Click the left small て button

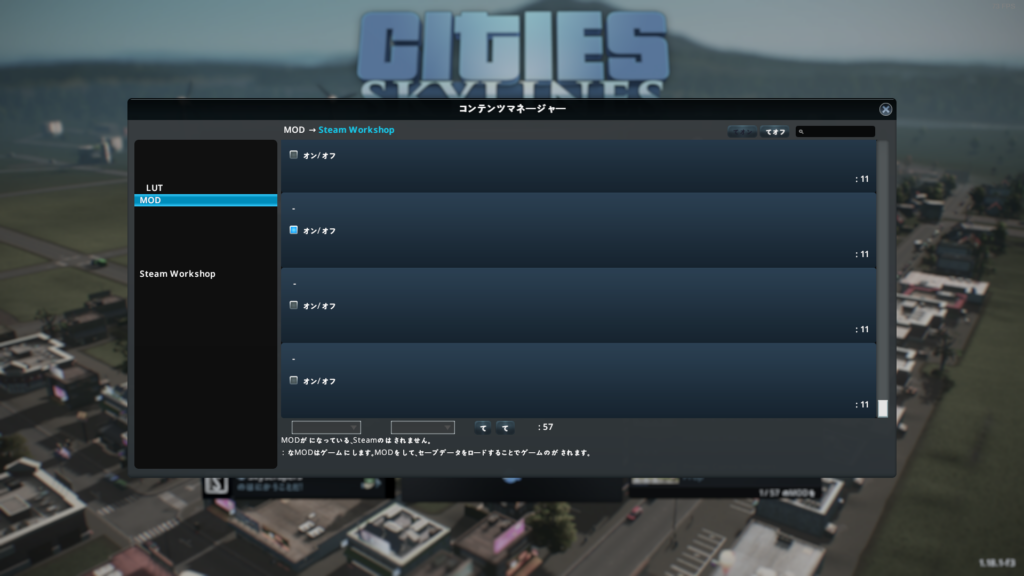click(483, 427)
